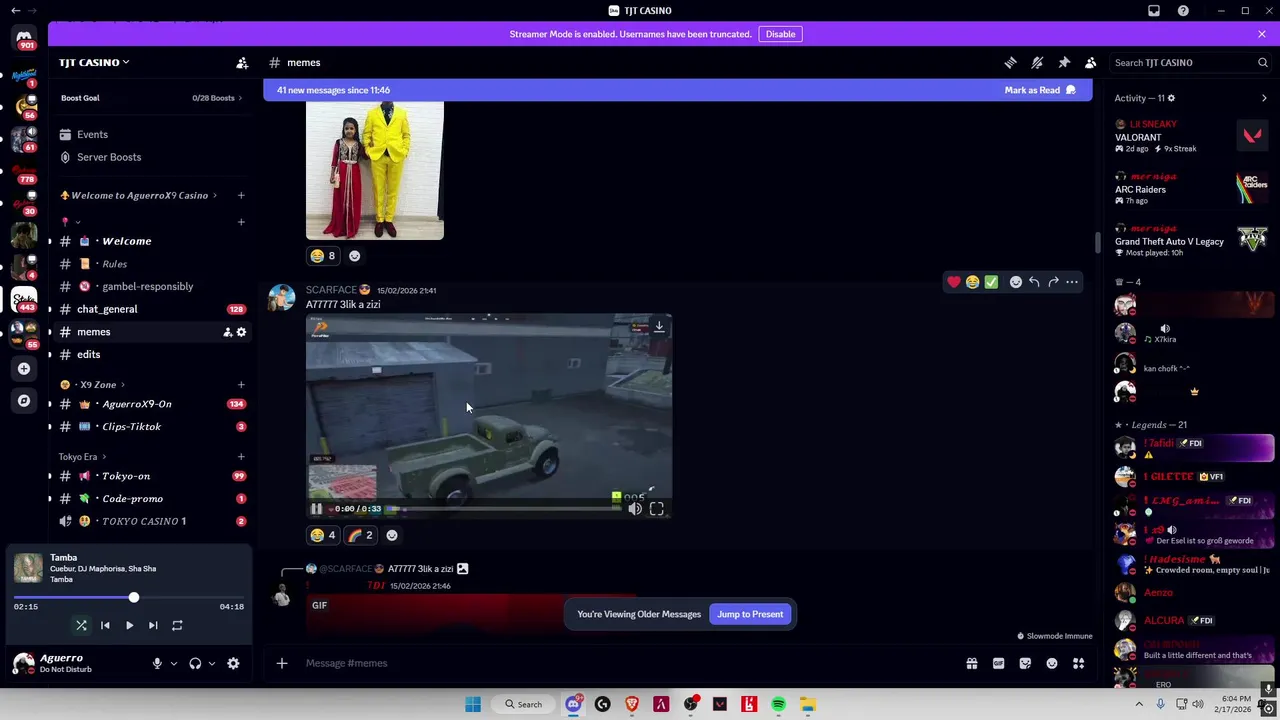Seek the Spotify track progress slider

[131, 598]
